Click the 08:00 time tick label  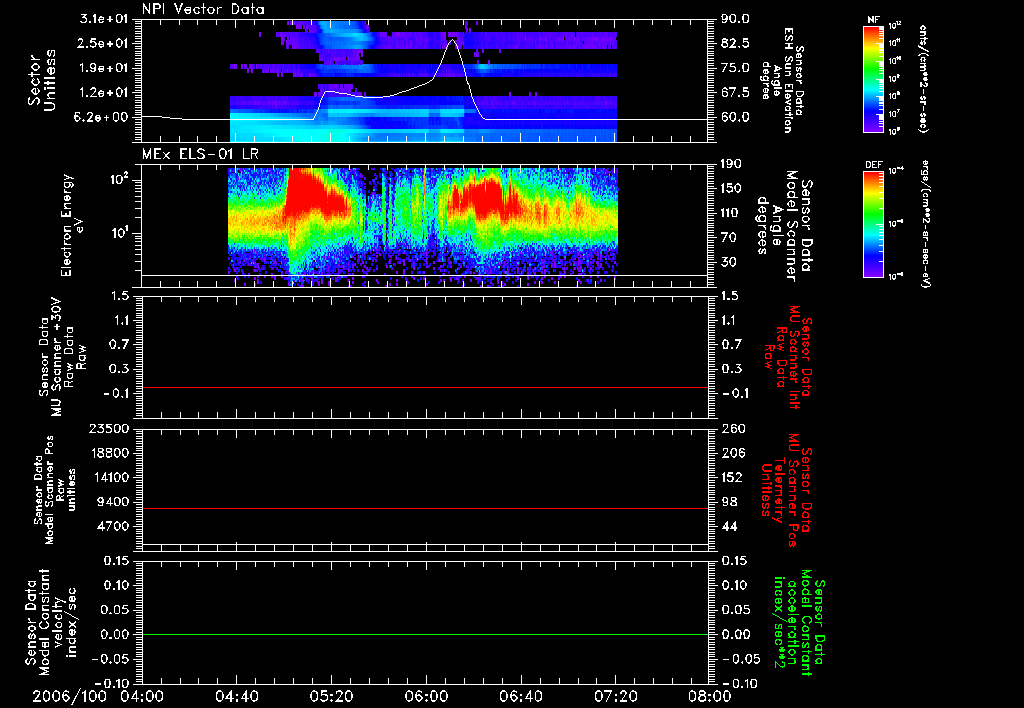click(710, 696)
